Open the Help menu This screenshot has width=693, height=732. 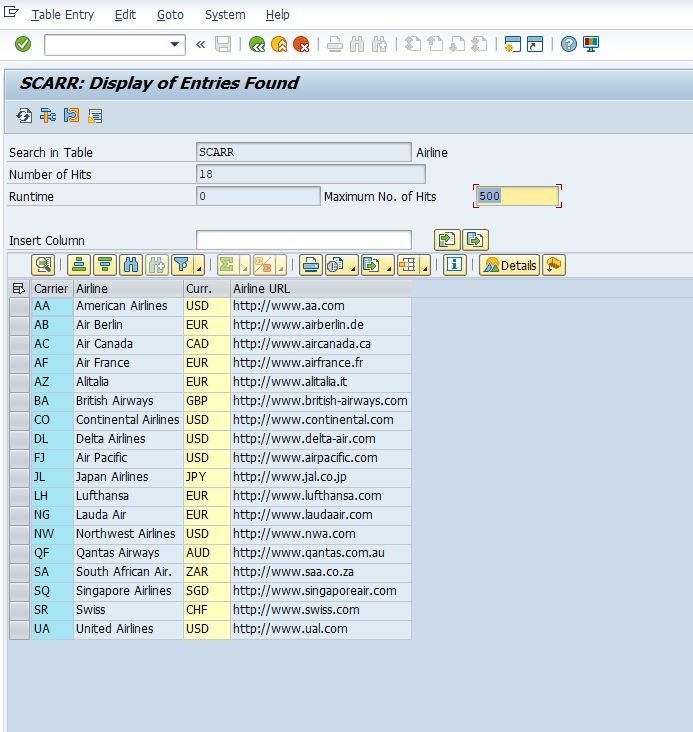point(277,15)
